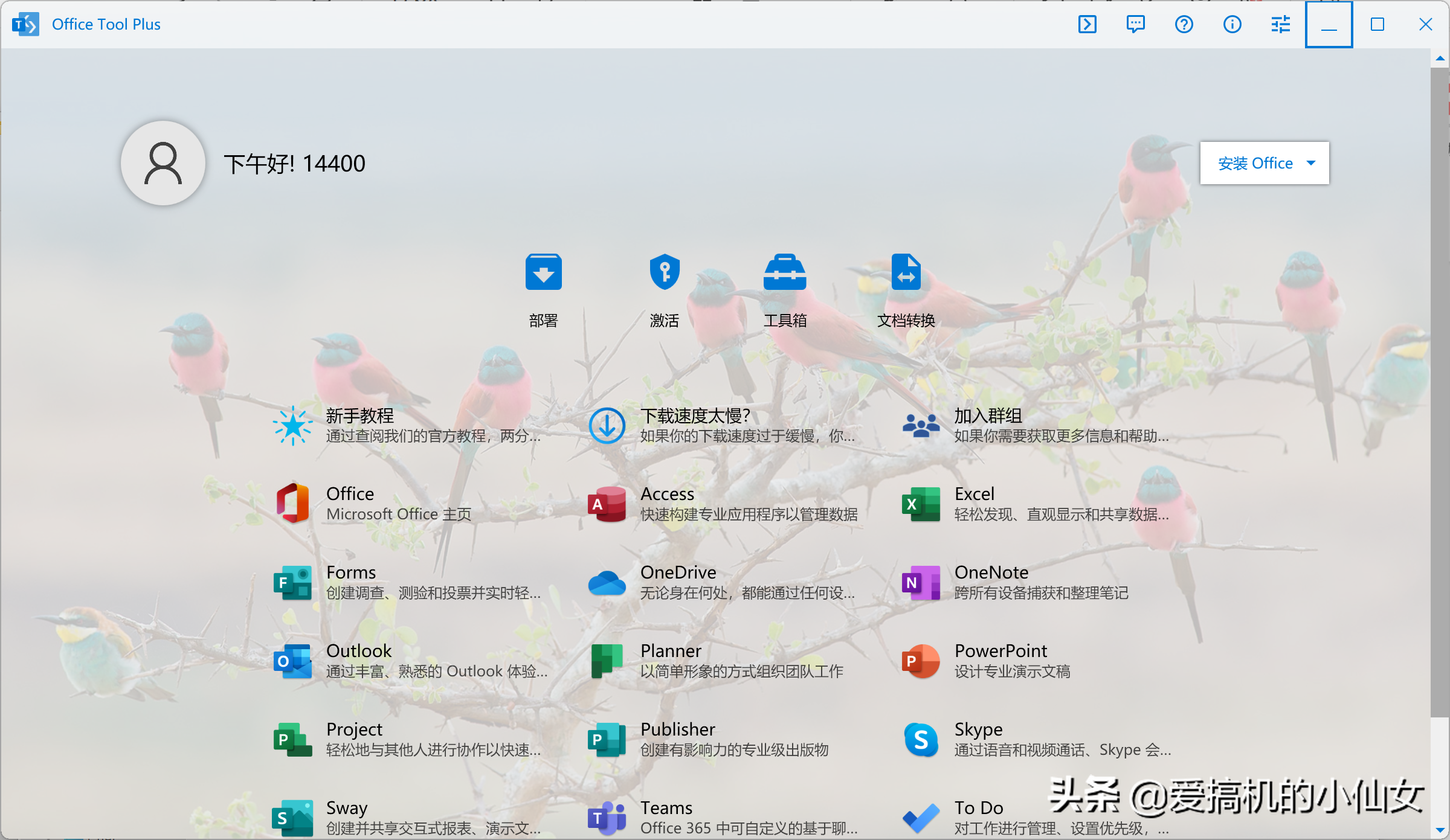
Task: Click the Sway title text
Action: 347,808
